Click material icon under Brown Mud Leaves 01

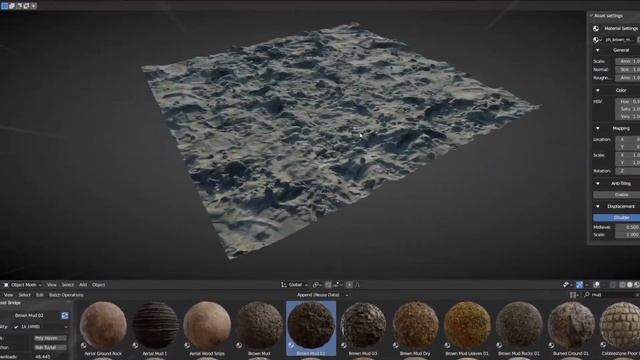[x=447, y=345]
